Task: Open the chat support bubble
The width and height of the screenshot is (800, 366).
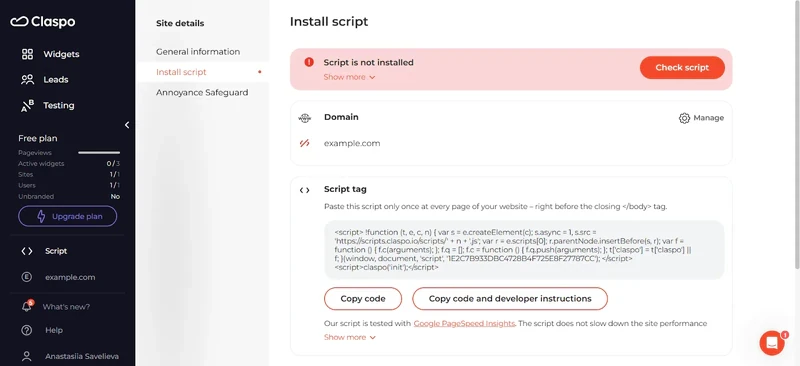Action: coord(772,343)
